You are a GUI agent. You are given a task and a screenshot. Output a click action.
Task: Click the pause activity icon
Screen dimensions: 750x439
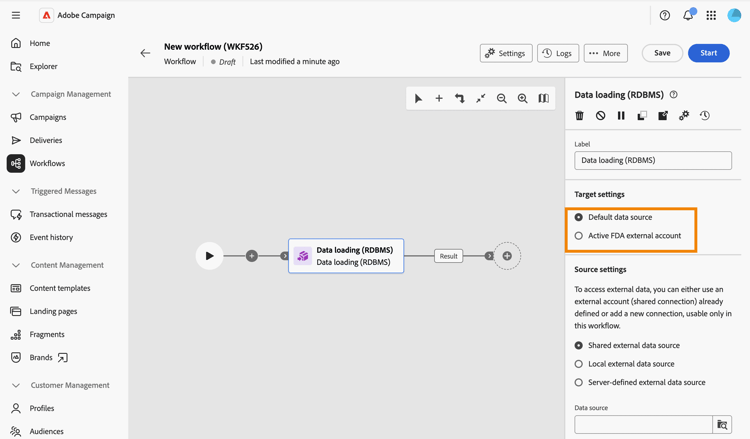621,115
